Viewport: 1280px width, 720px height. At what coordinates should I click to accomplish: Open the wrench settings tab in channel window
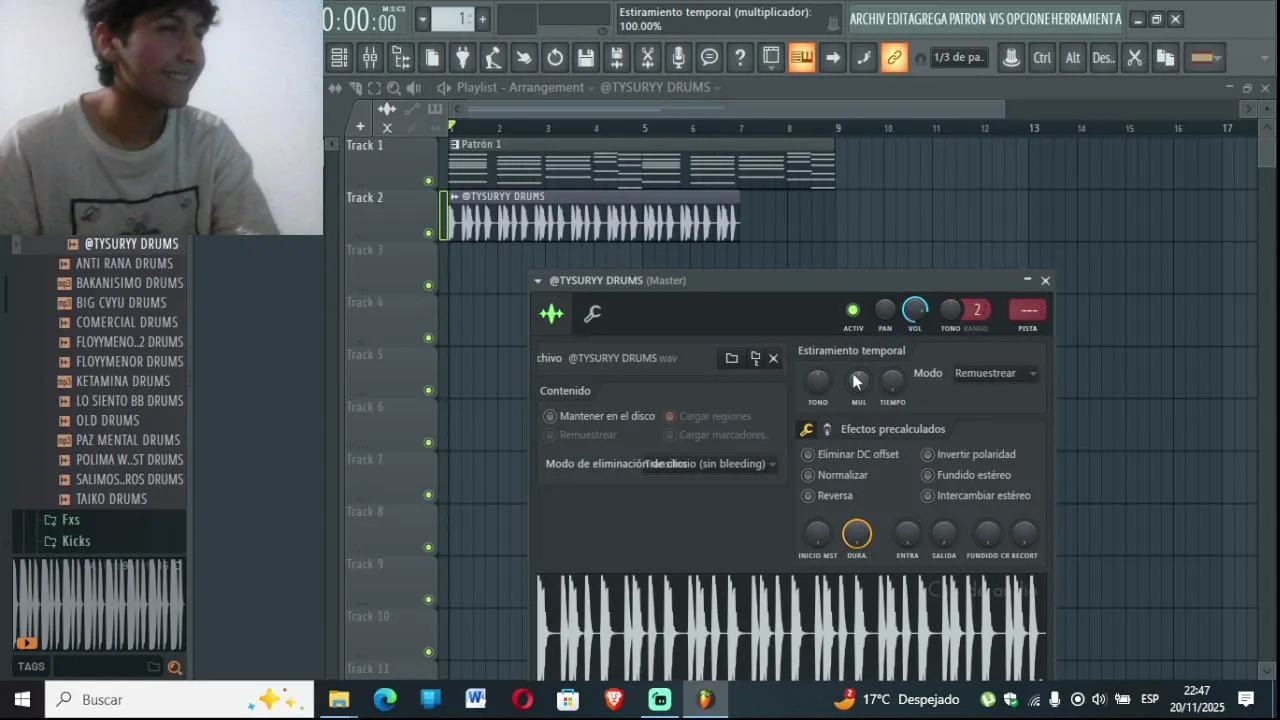pos(592,314)
